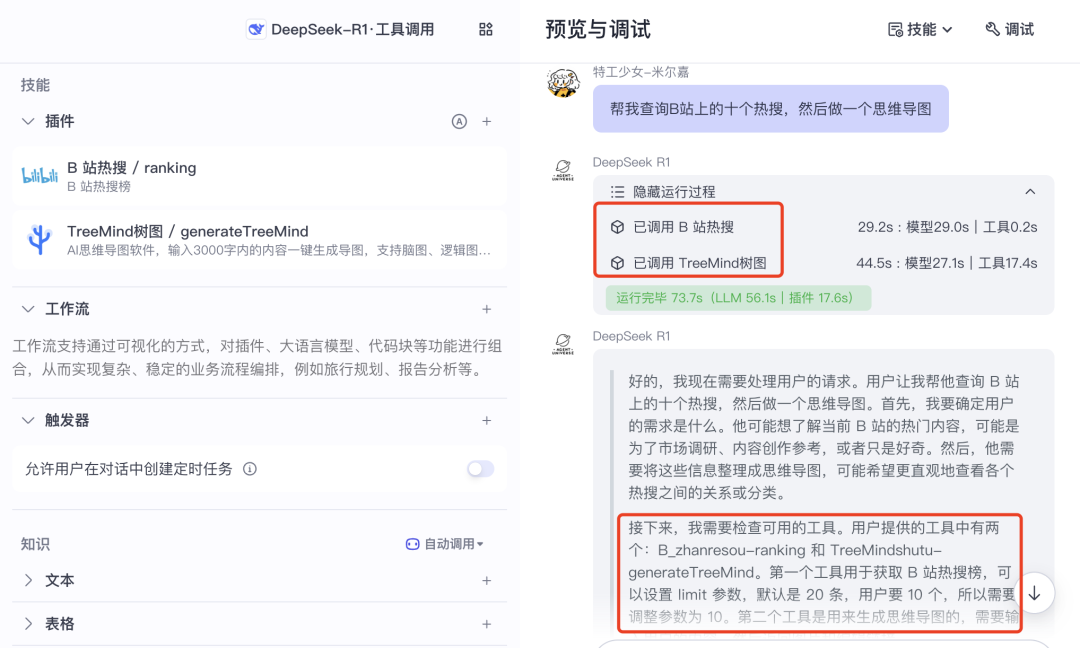The width and height of the screenshot is (1080, 648).
Task: Click the cube icon beside TreeMind树图 call
Action: [x=617, y=263]
